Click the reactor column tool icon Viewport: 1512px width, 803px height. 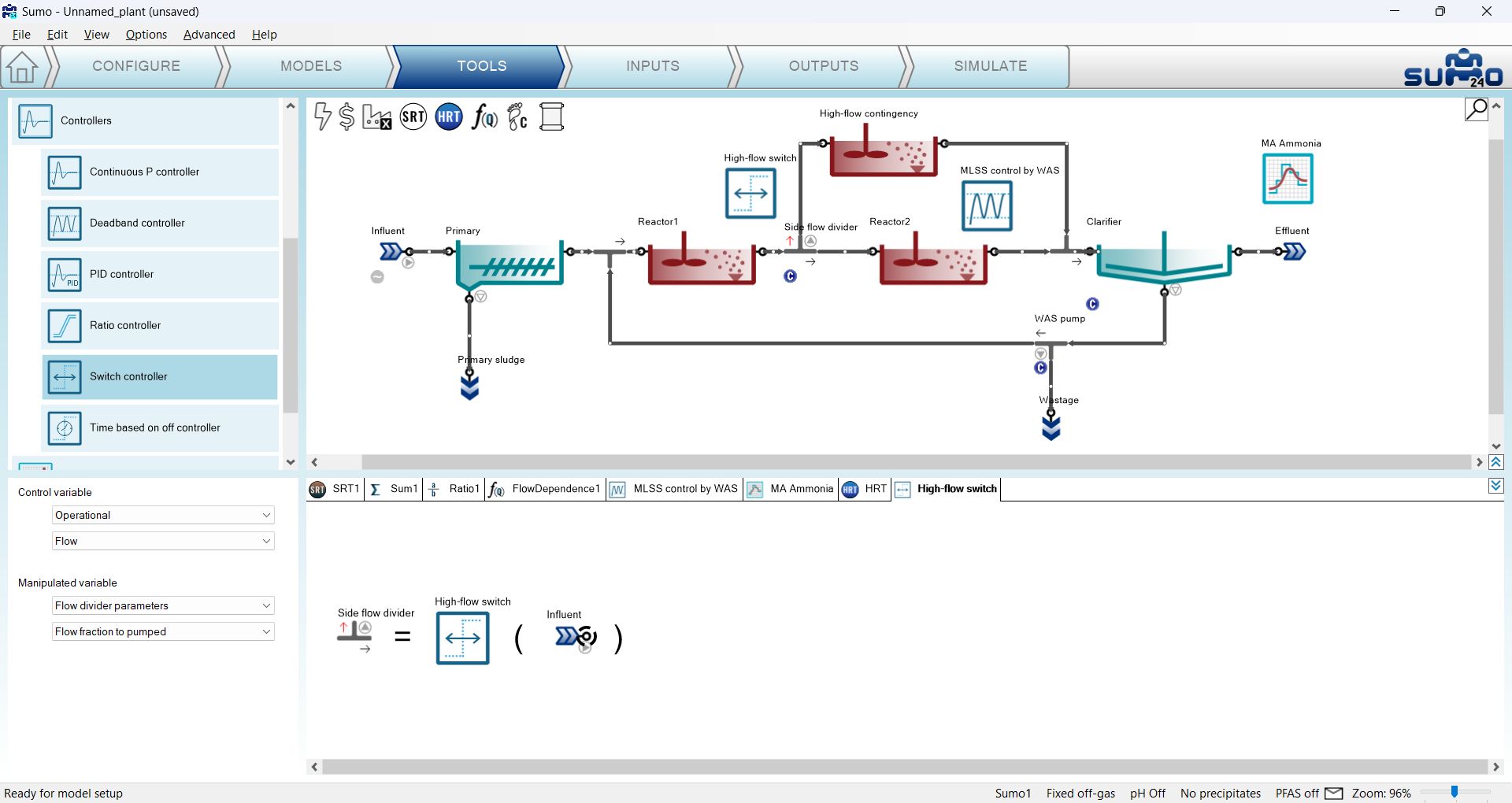(551, 117)
